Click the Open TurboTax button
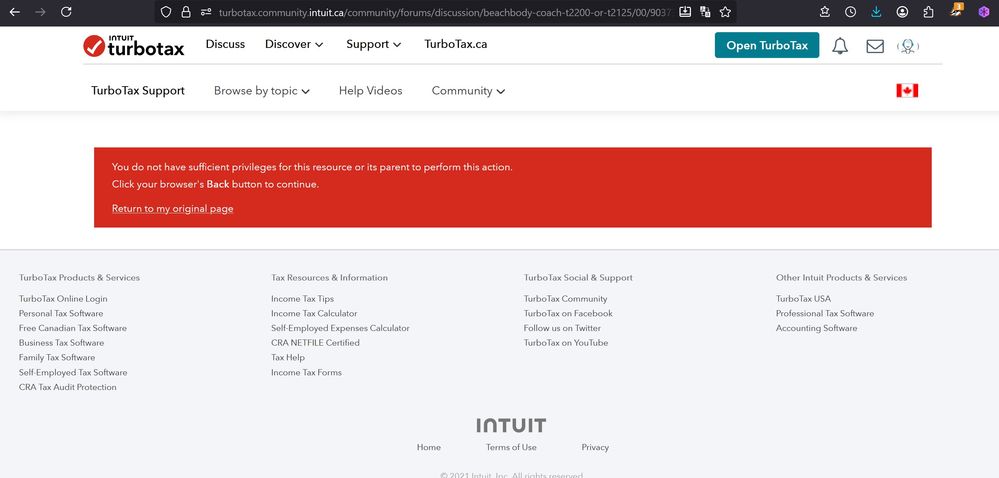The height and width of the screenshot is (478, 999). coord(767,45)
